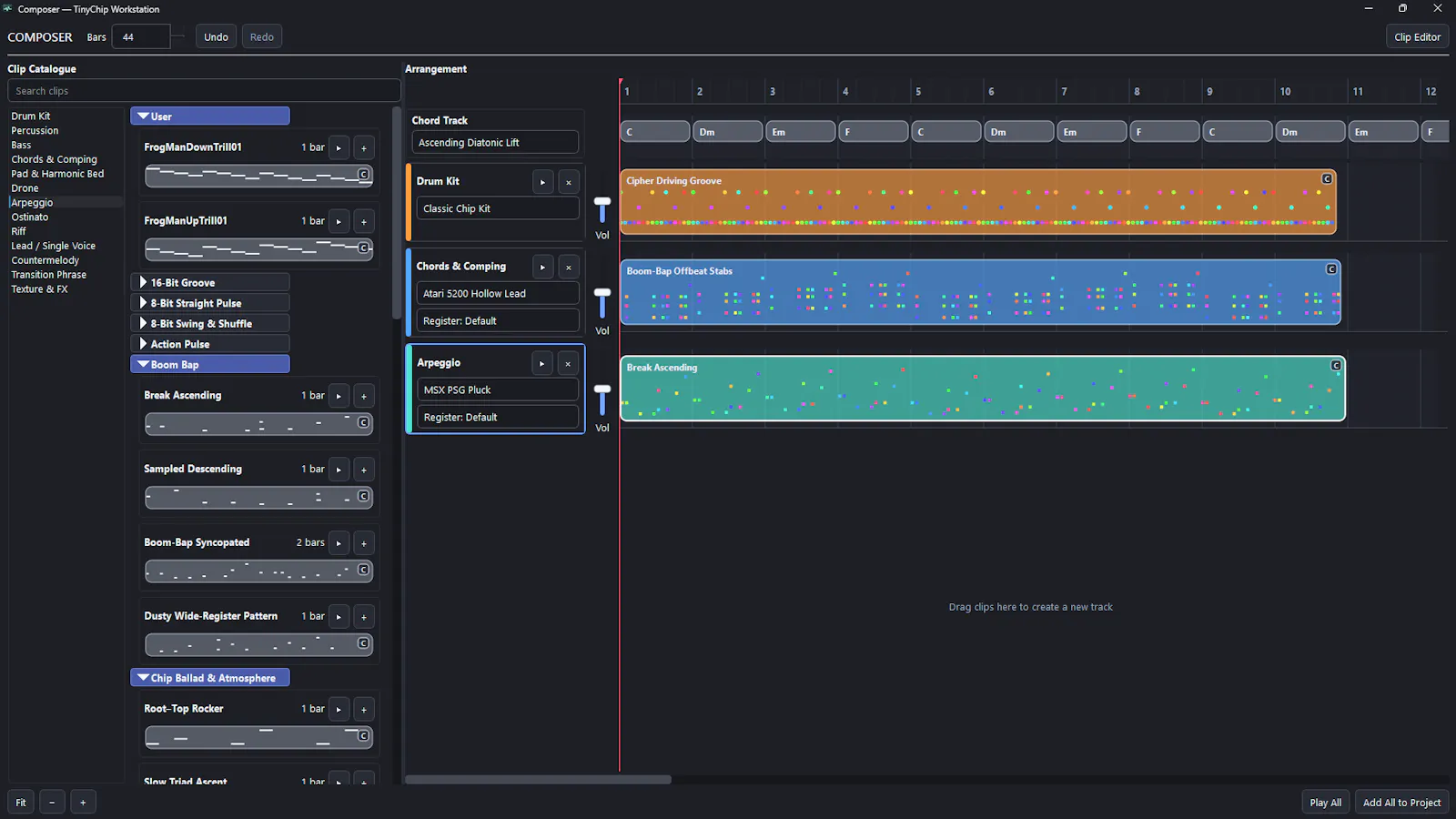
Task: Preview Sampled Descending clip
Action: click(339, 470)
